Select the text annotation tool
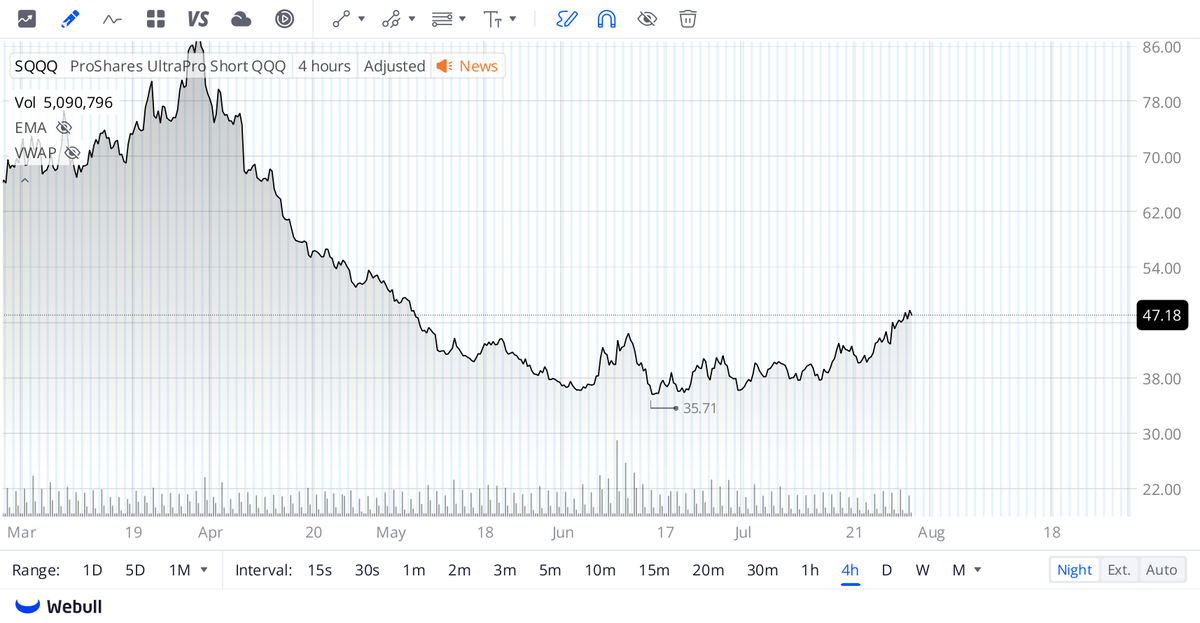Viewport: 1200px width, 623px height. click(x=493, y=18)
